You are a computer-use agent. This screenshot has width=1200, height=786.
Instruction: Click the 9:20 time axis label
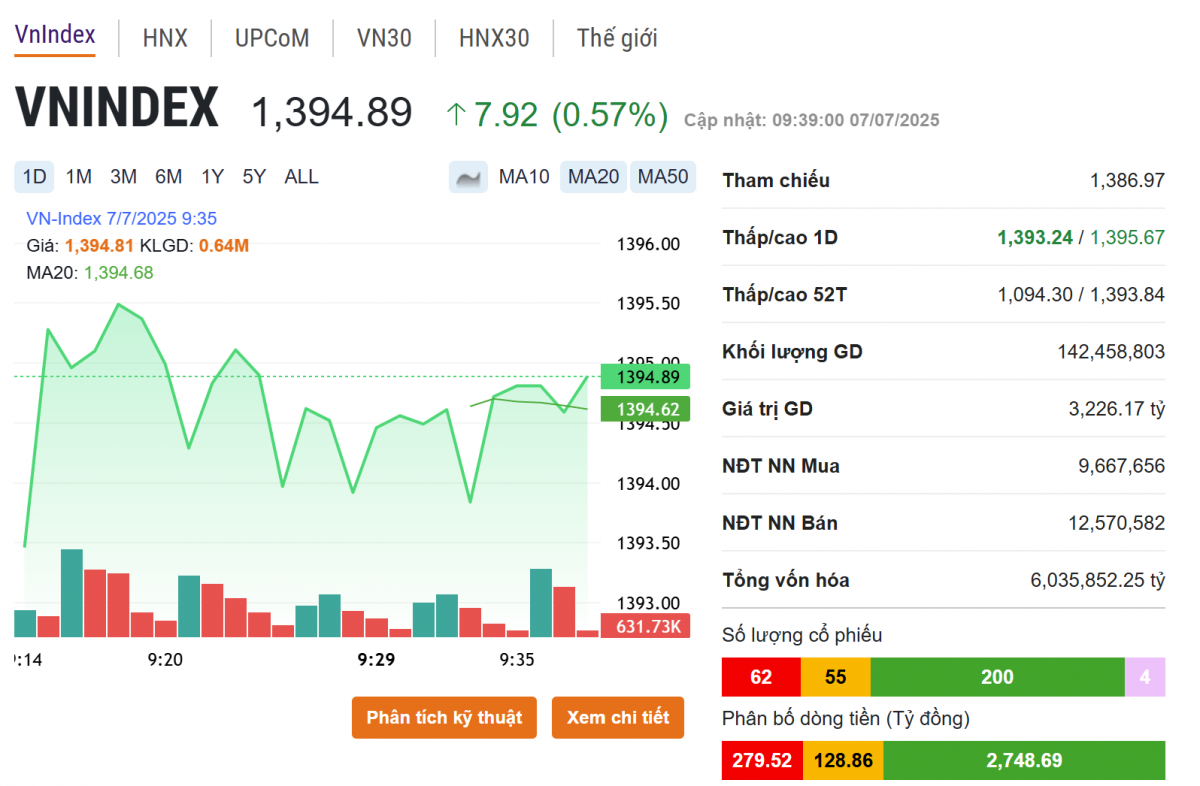[165, 660]
